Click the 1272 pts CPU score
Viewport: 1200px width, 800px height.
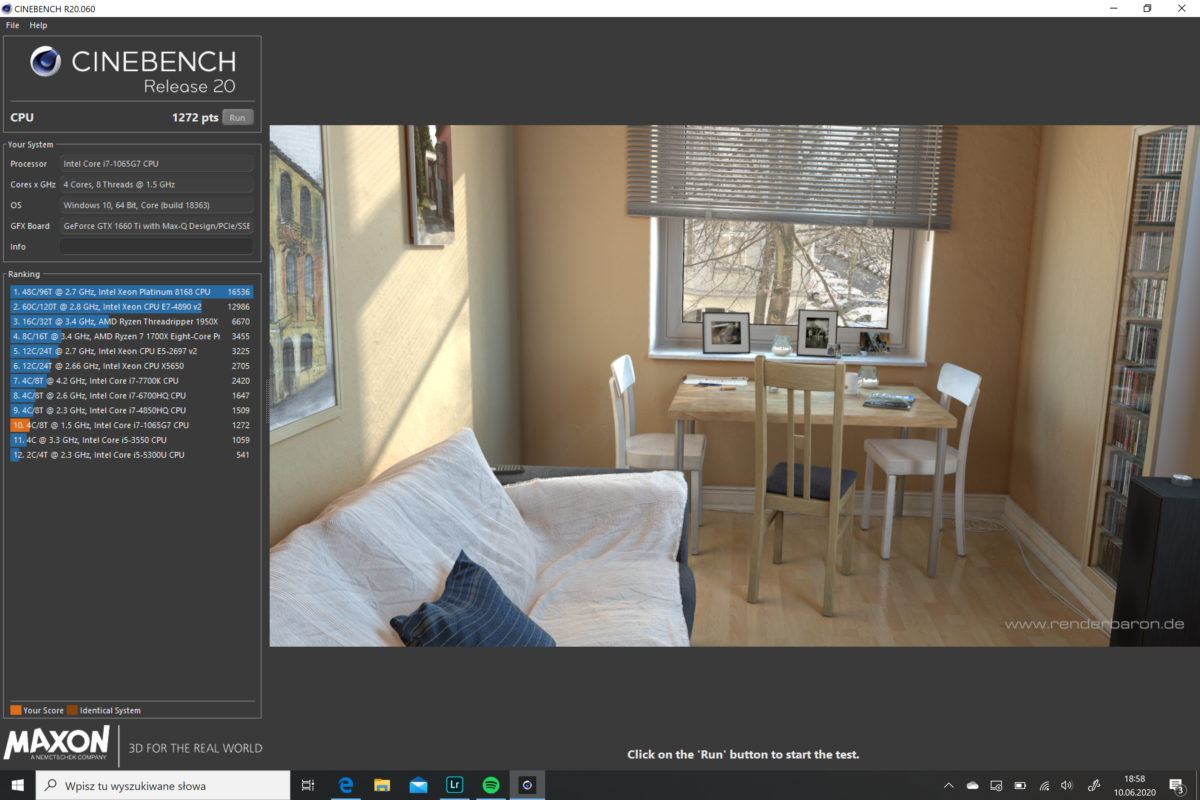[x=195, y=118]
